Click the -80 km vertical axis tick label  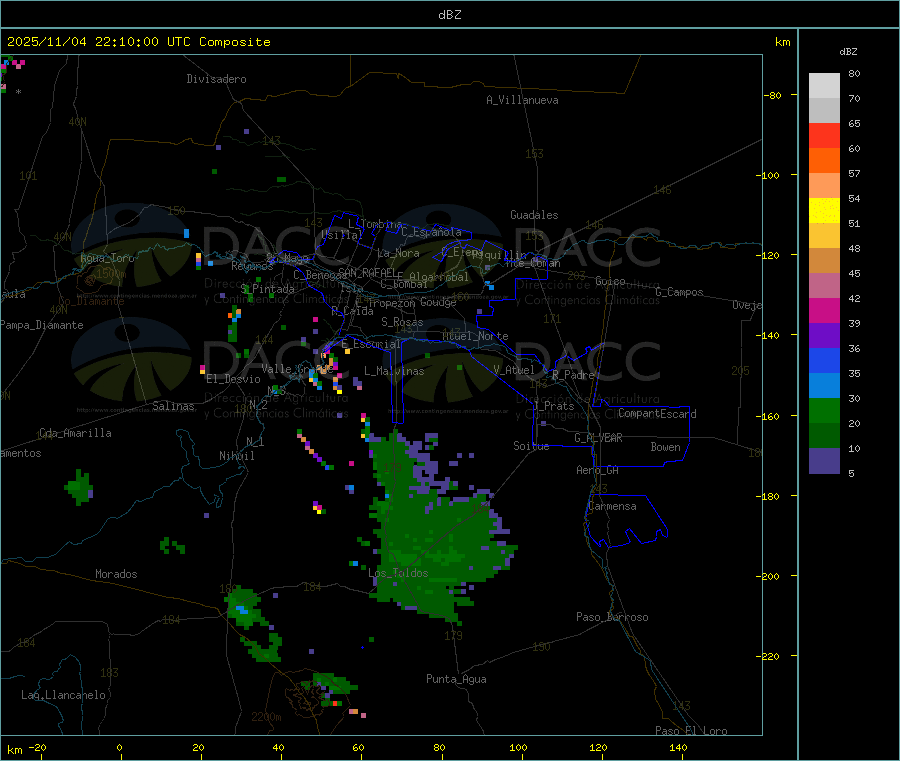(773, 95)
